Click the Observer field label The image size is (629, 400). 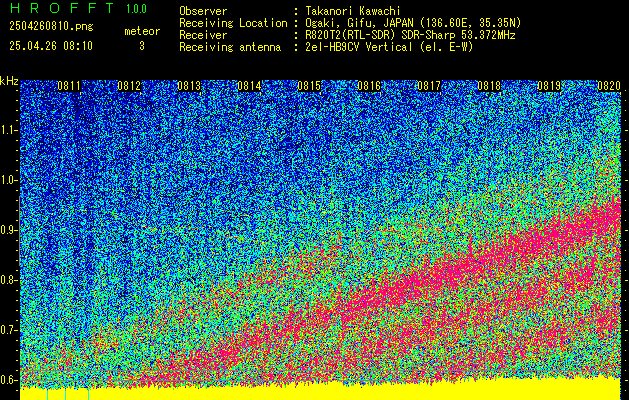click(203, 11)
